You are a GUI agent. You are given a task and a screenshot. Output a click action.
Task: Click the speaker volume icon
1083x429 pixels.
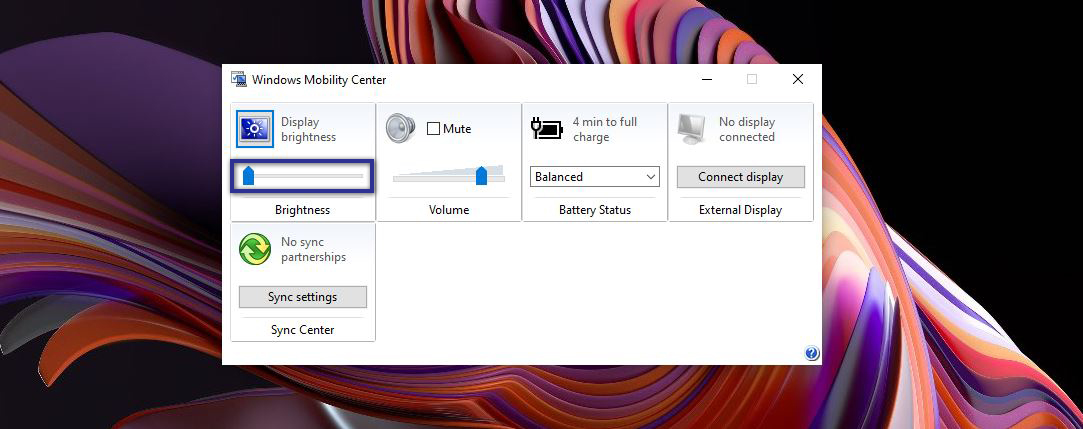401,129
